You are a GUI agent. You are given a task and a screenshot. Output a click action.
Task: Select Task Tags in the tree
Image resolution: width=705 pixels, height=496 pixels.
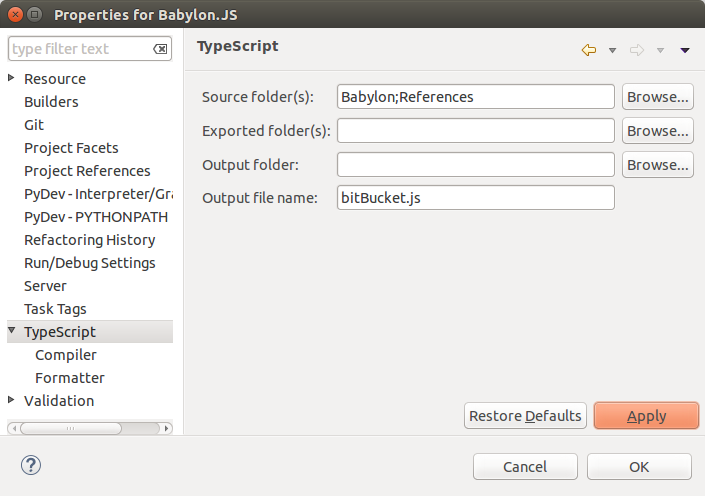click(x=55, y=309)
